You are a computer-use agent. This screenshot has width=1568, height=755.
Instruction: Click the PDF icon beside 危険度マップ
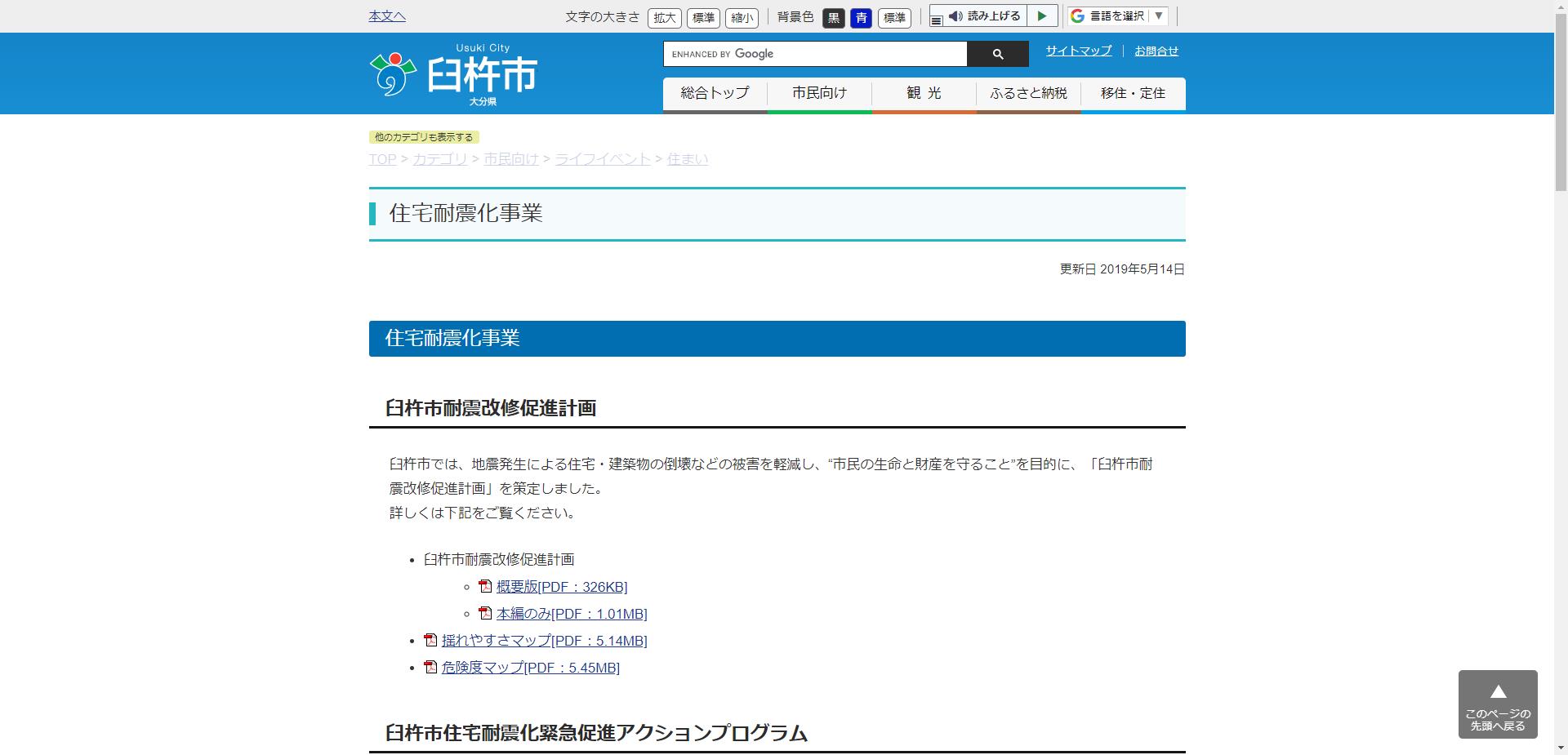point(430,667)
